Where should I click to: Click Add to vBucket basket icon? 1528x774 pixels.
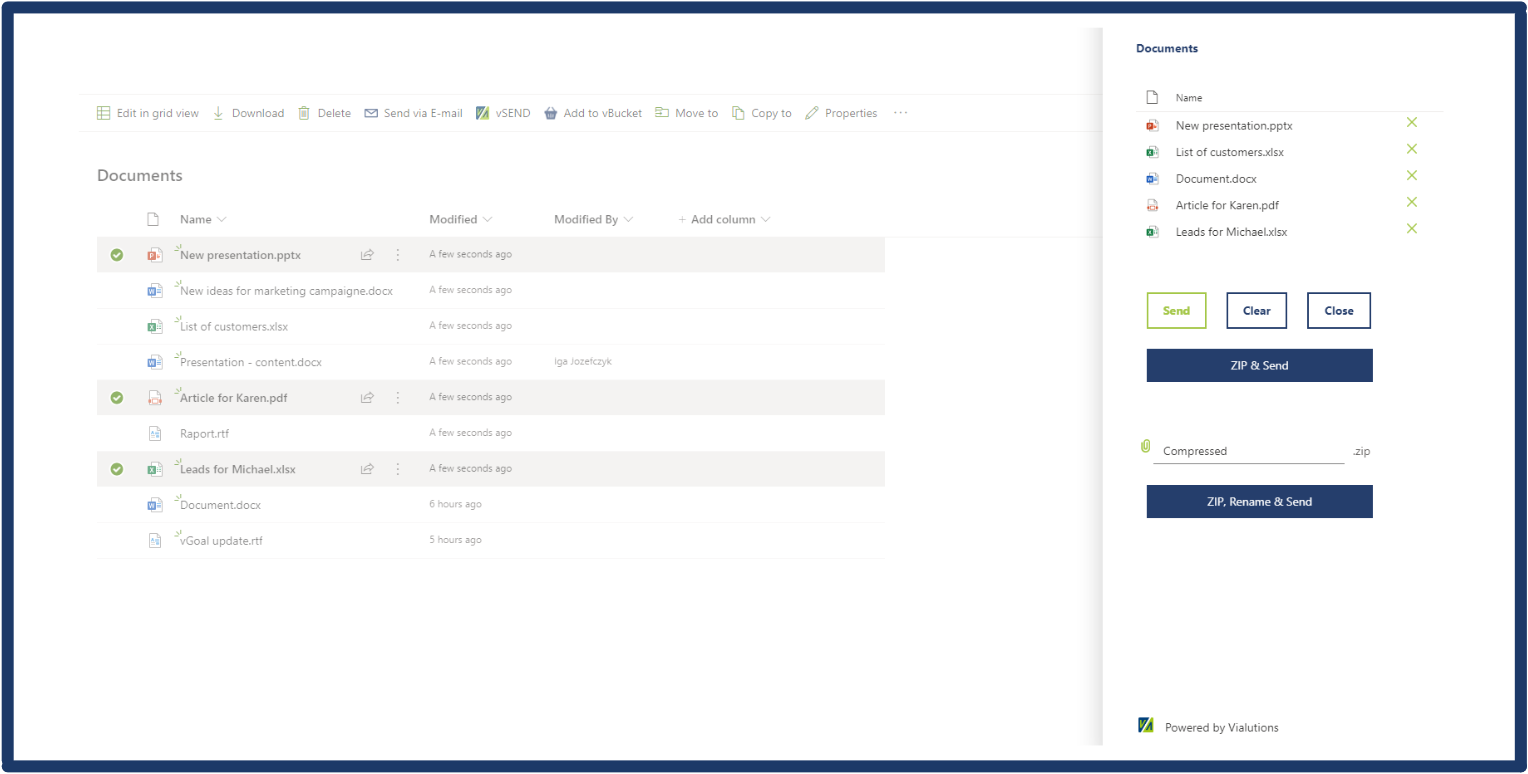pyautogui.click(x=550, y=113)
